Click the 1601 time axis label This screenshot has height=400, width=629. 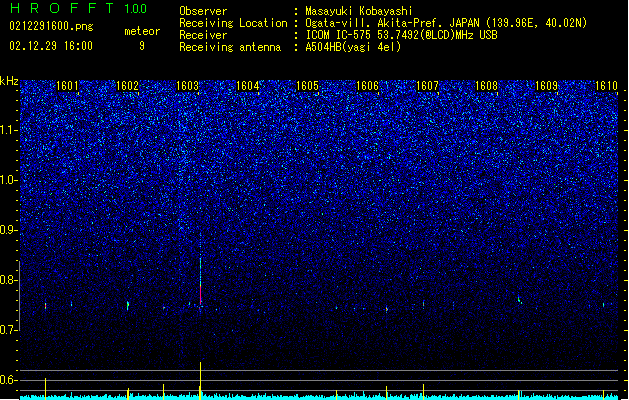pos(67,85)
